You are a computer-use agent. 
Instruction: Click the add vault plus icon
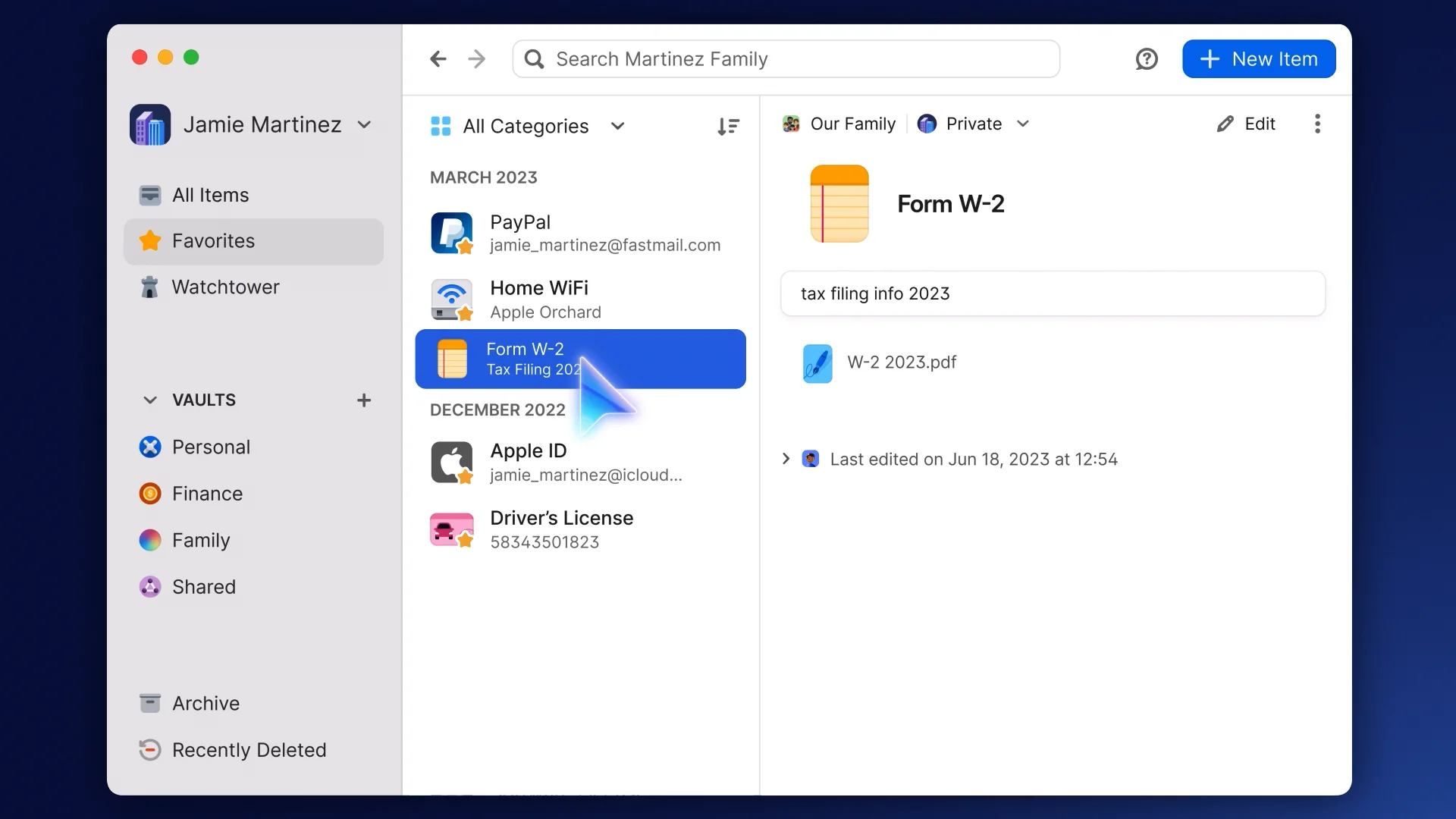[364, 400]
